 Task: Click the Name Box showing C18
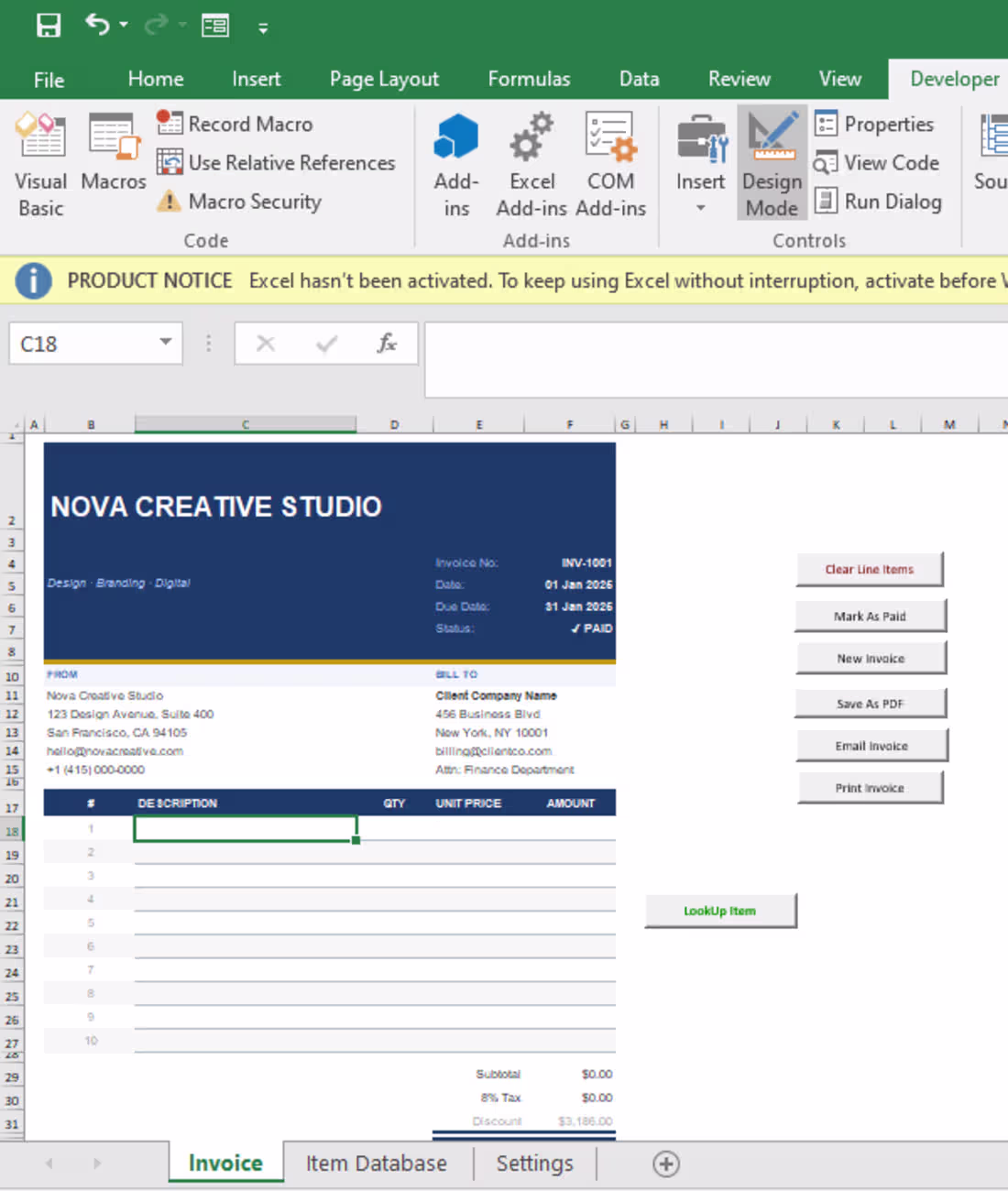[82, 344]
